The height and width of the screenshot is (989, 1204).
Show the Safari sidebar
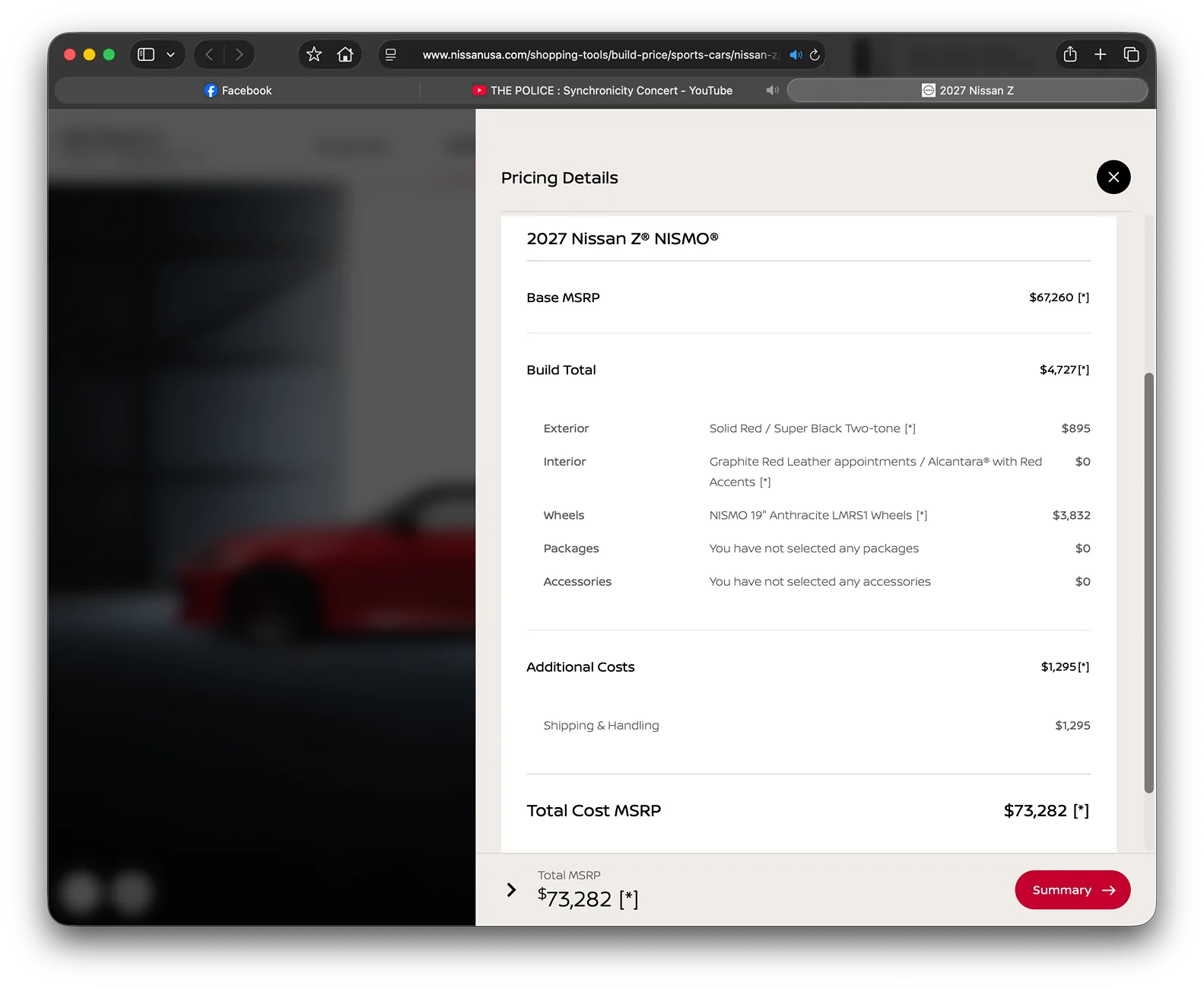click(146, 55)
